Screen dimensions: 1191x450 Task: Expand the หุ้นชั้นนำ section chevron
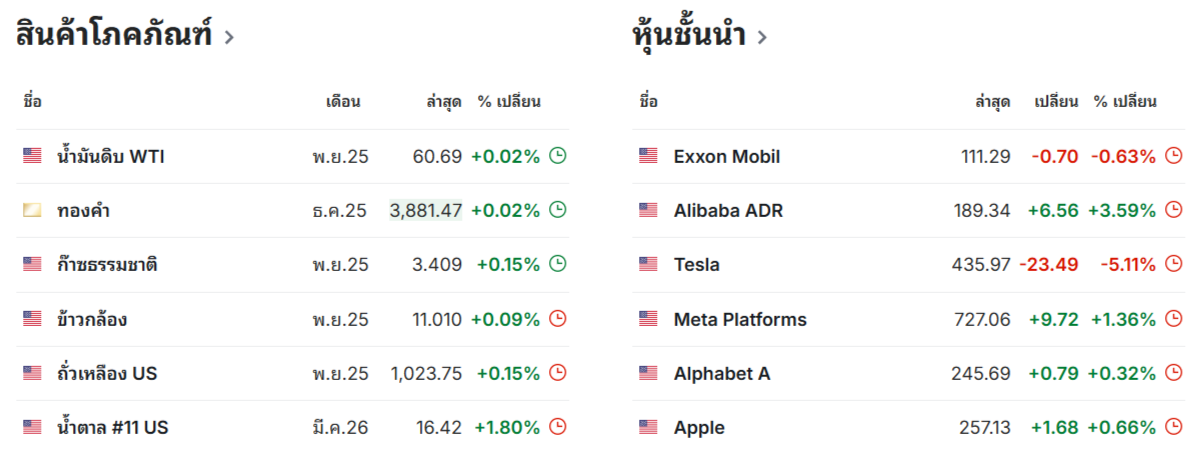762,38
